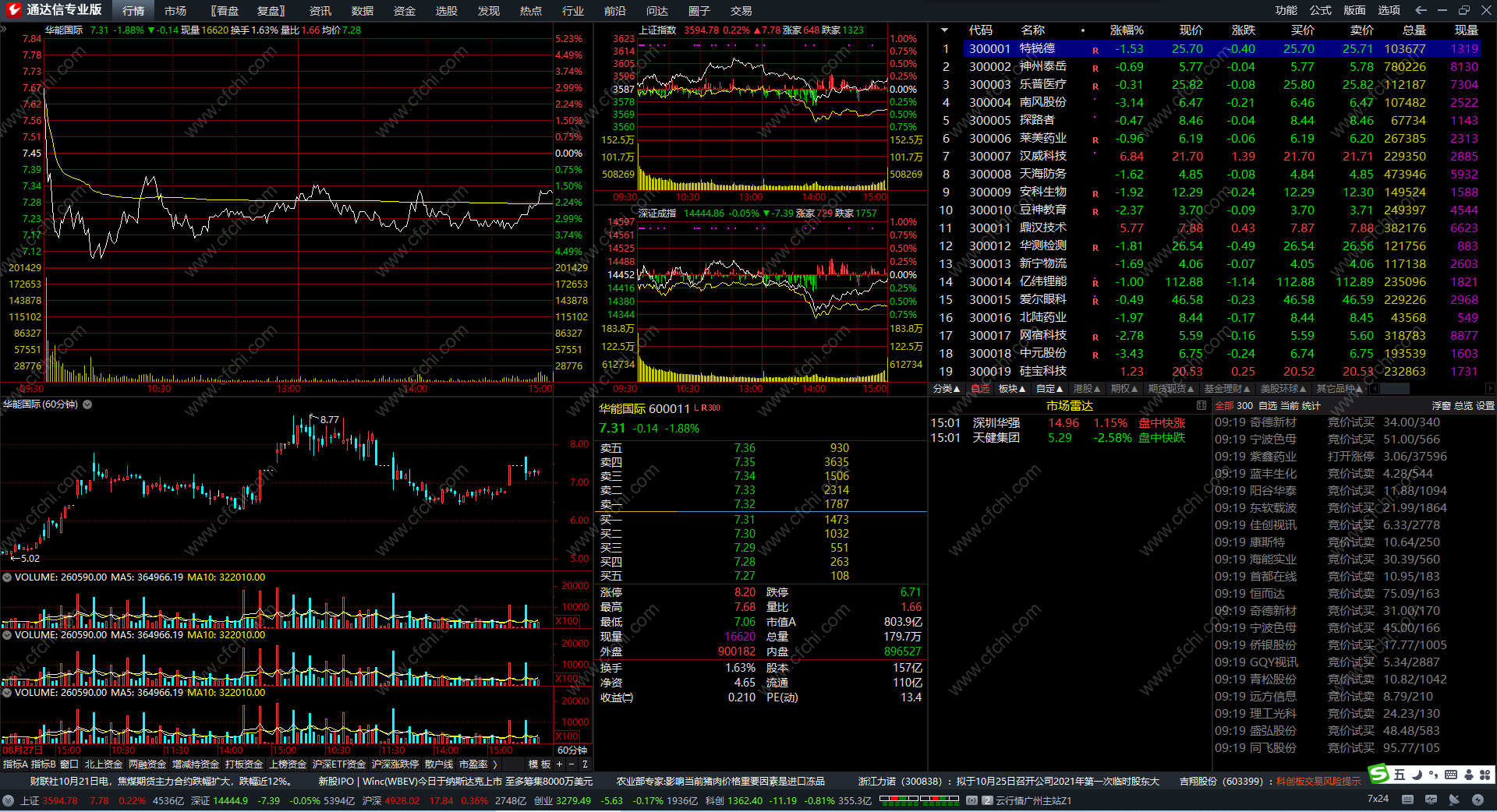Open the status bar monitor icon
The image size is (1497, 812).
click(x=1432, y=800)
